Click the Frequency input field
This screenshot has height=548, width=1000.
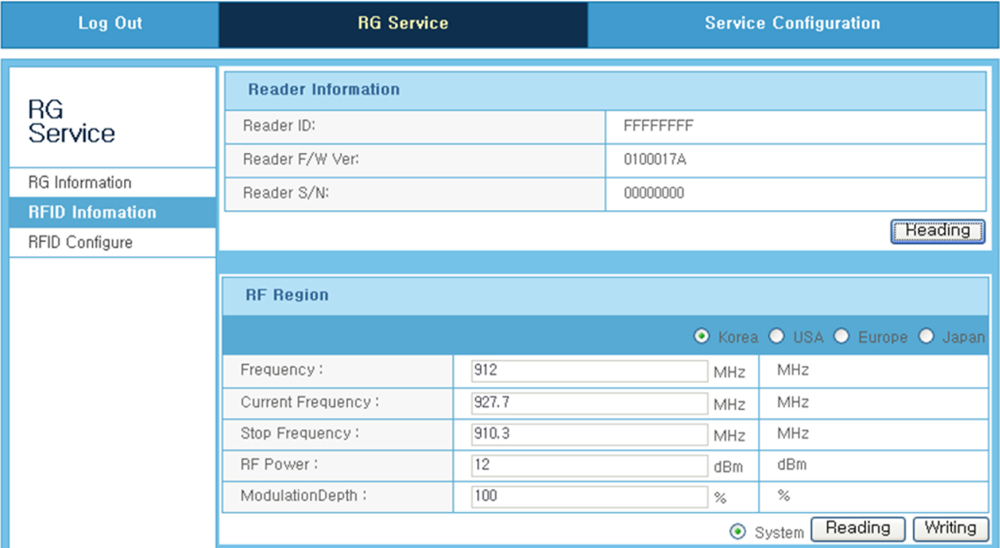pyautogui.click(x=589, y=371)
